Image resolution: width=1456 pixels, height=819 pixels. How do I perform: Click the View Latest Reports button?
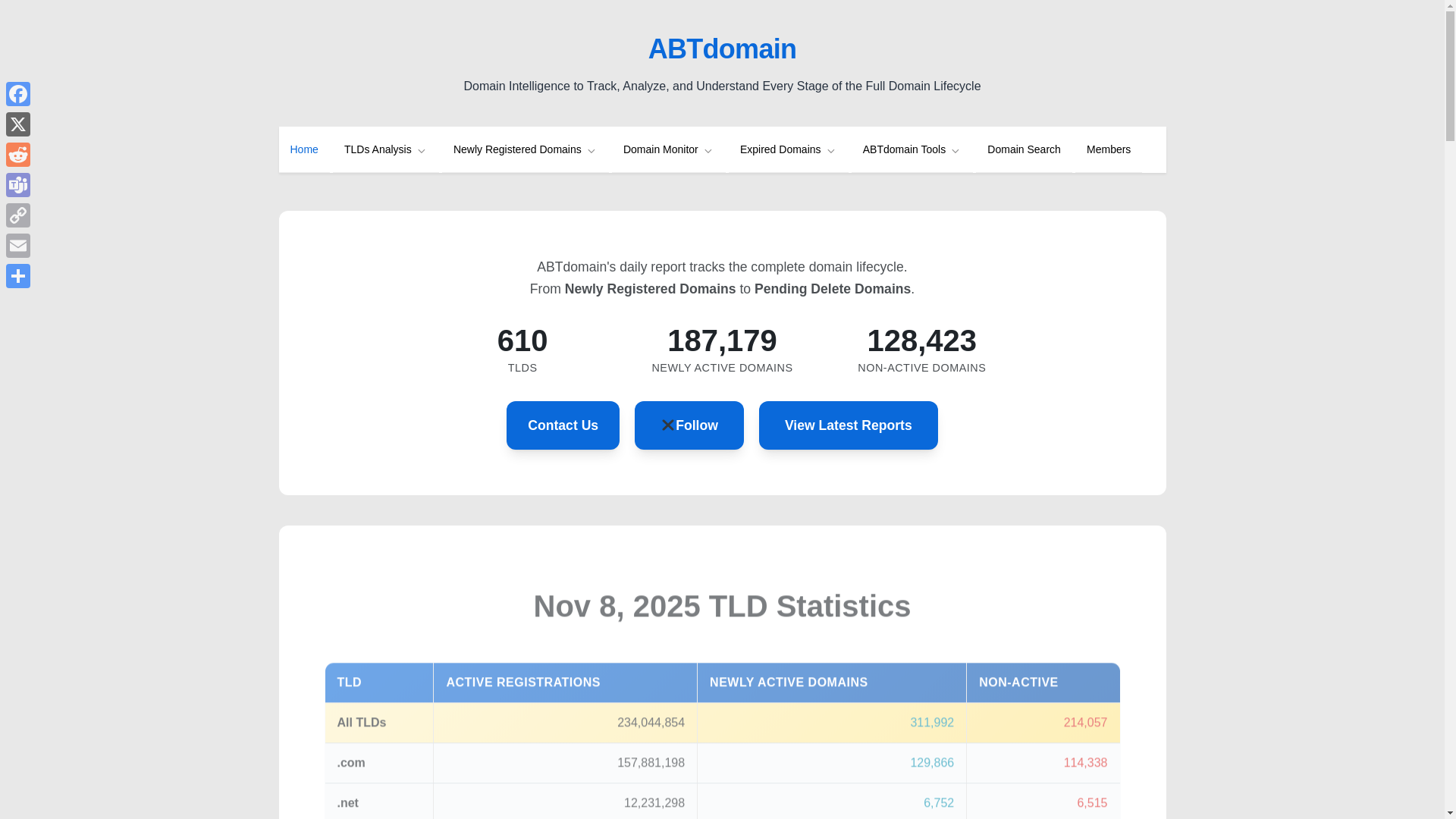click(x=848, y=425)
